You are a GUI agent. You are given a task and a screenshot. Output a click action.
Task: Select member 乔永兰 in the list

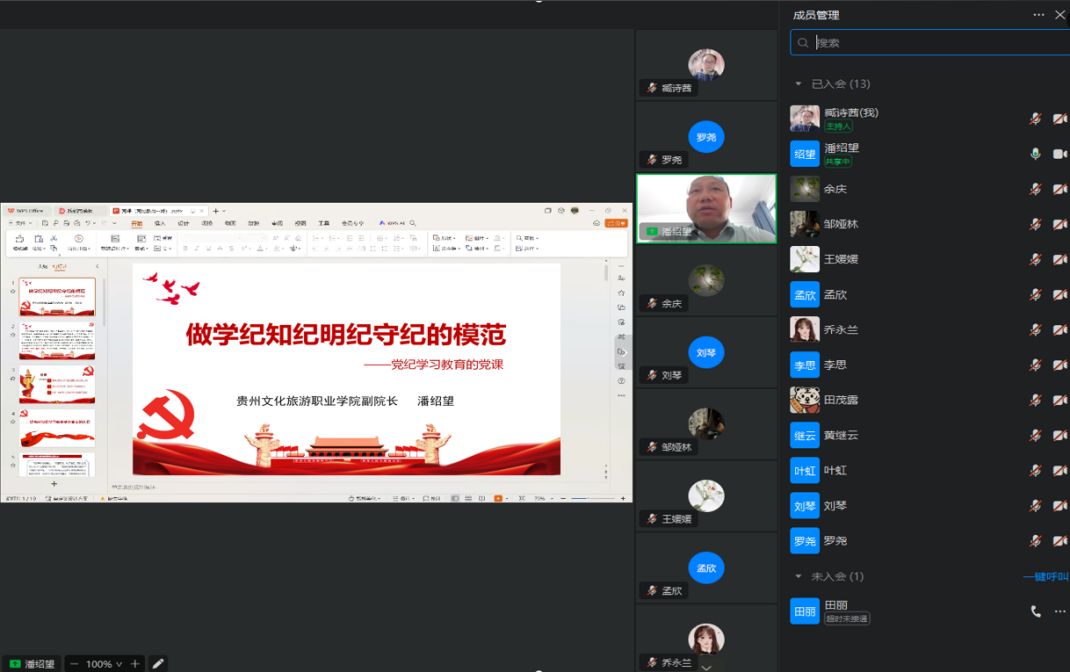tap(841, 330)
